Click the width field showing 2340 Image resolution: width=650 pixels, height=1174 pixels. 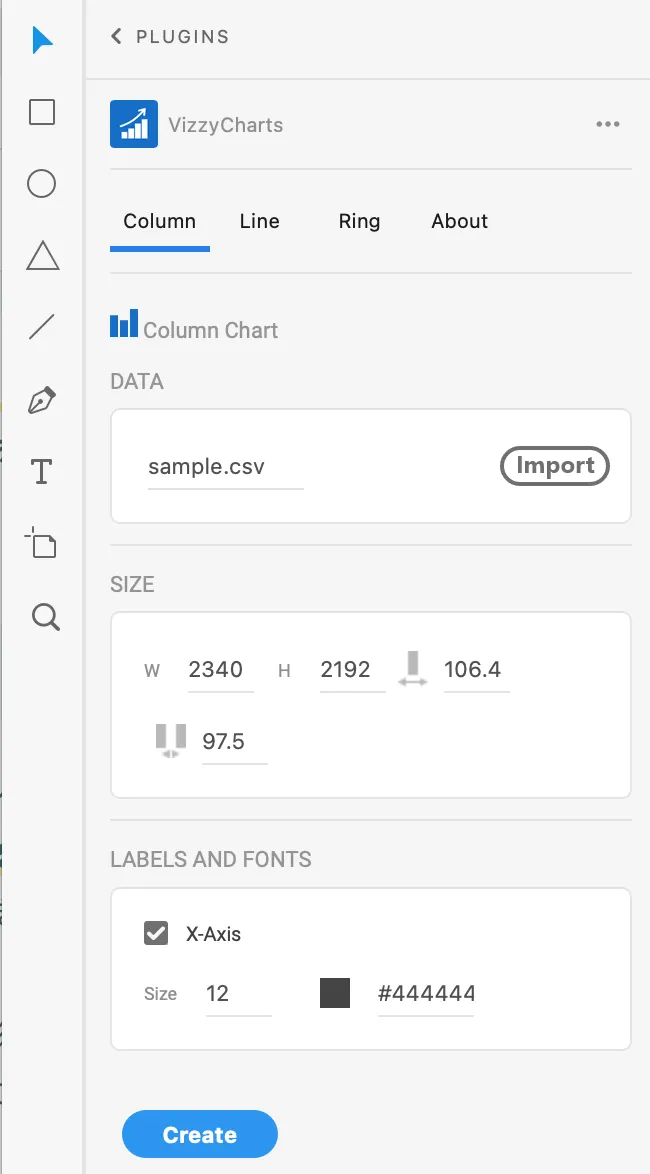220,670
